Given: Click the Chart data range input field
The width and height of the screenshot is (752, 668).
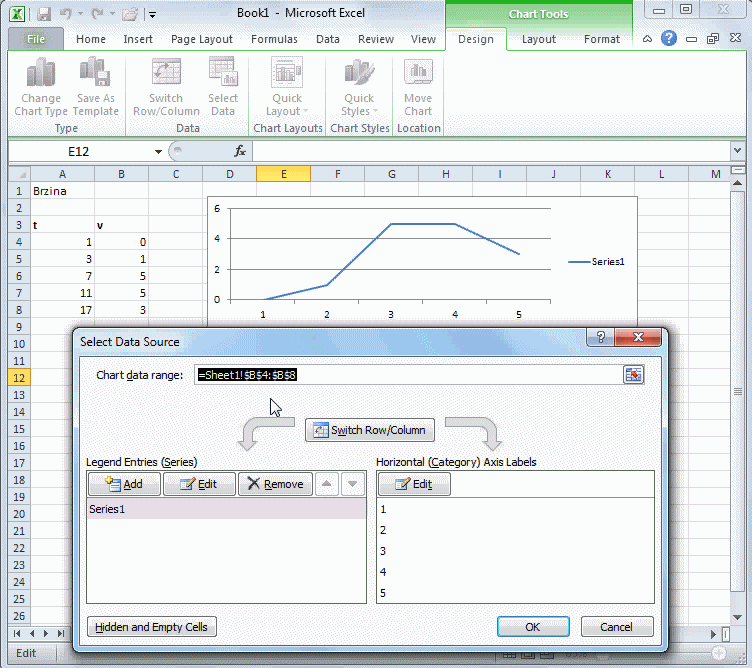Looking at the screenshot, I should [x=408, y=375].
